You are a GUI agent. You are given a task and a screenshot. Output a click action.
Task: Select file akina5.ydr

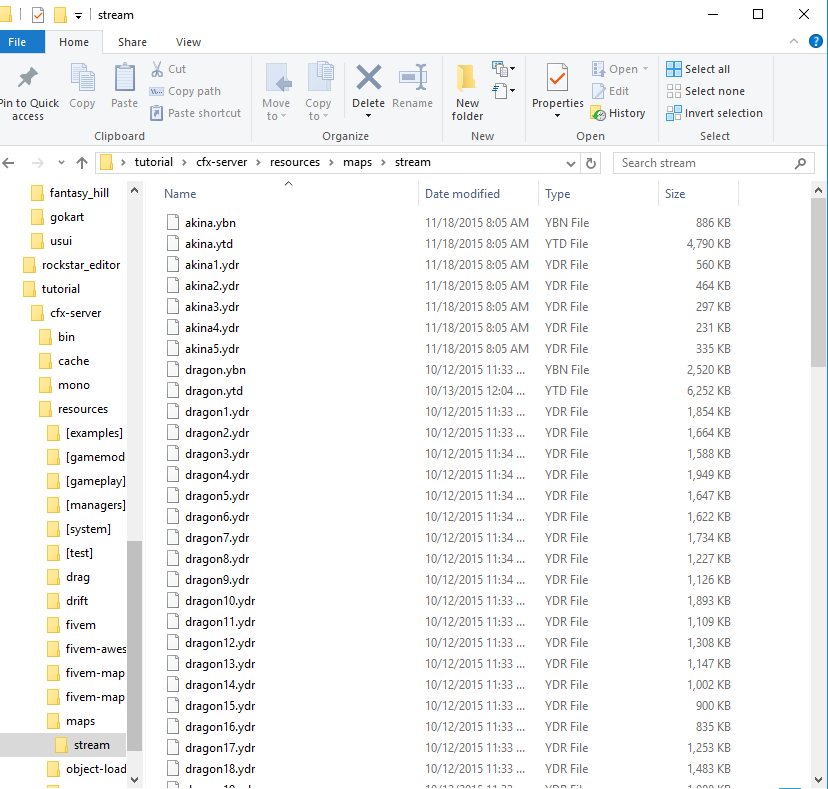pyautogui.click(x=212, y=349)
